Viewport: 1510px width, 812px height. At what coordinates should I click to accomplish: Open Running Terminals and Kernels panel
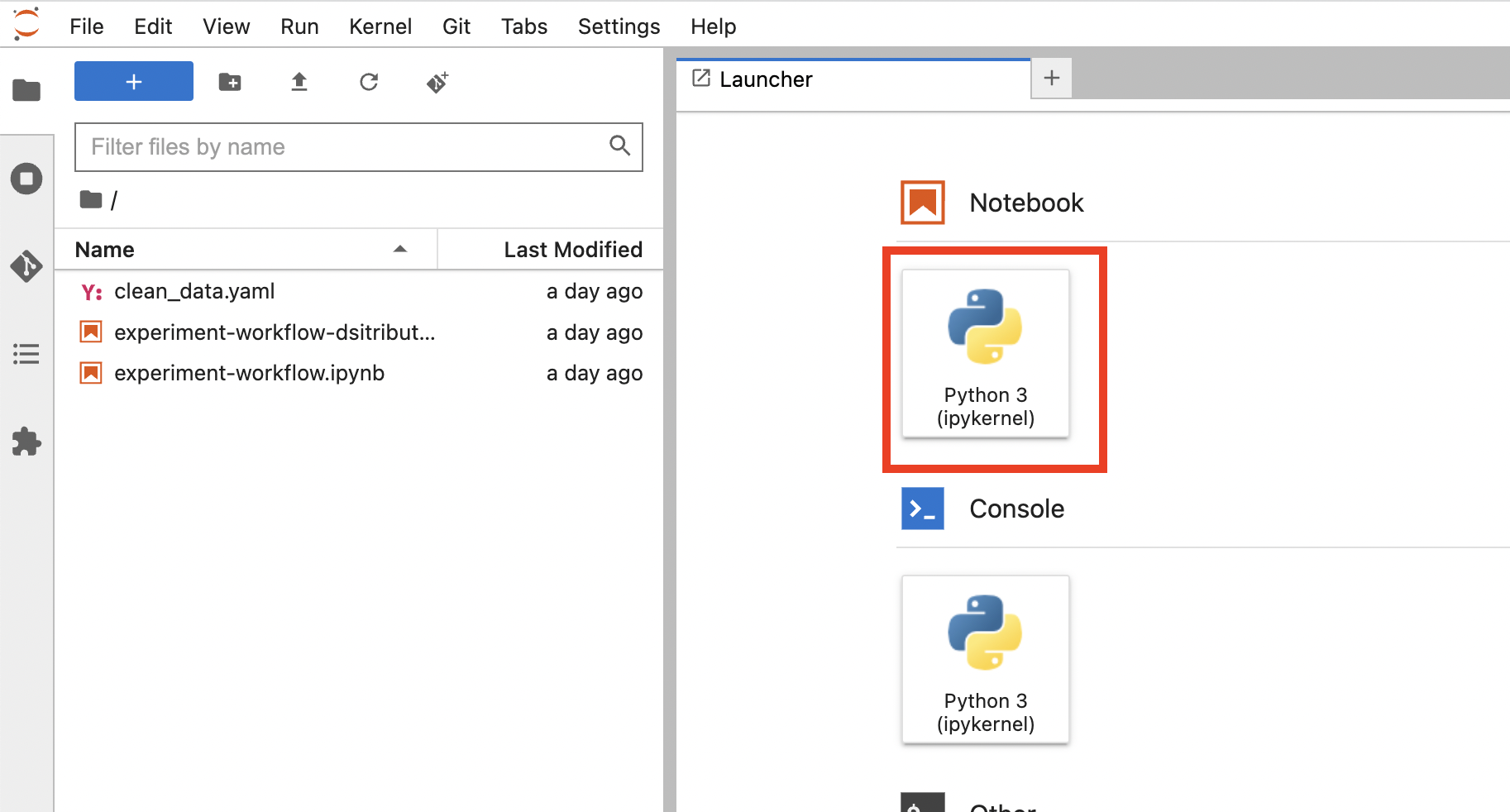[x=26, y=179]
